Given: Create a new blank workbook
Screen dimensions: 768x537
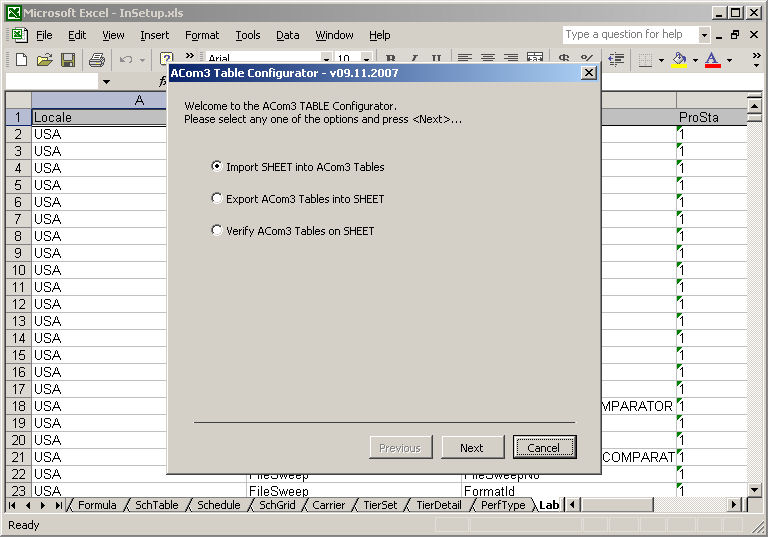Looking at the screenshot, I should point(21,60).
